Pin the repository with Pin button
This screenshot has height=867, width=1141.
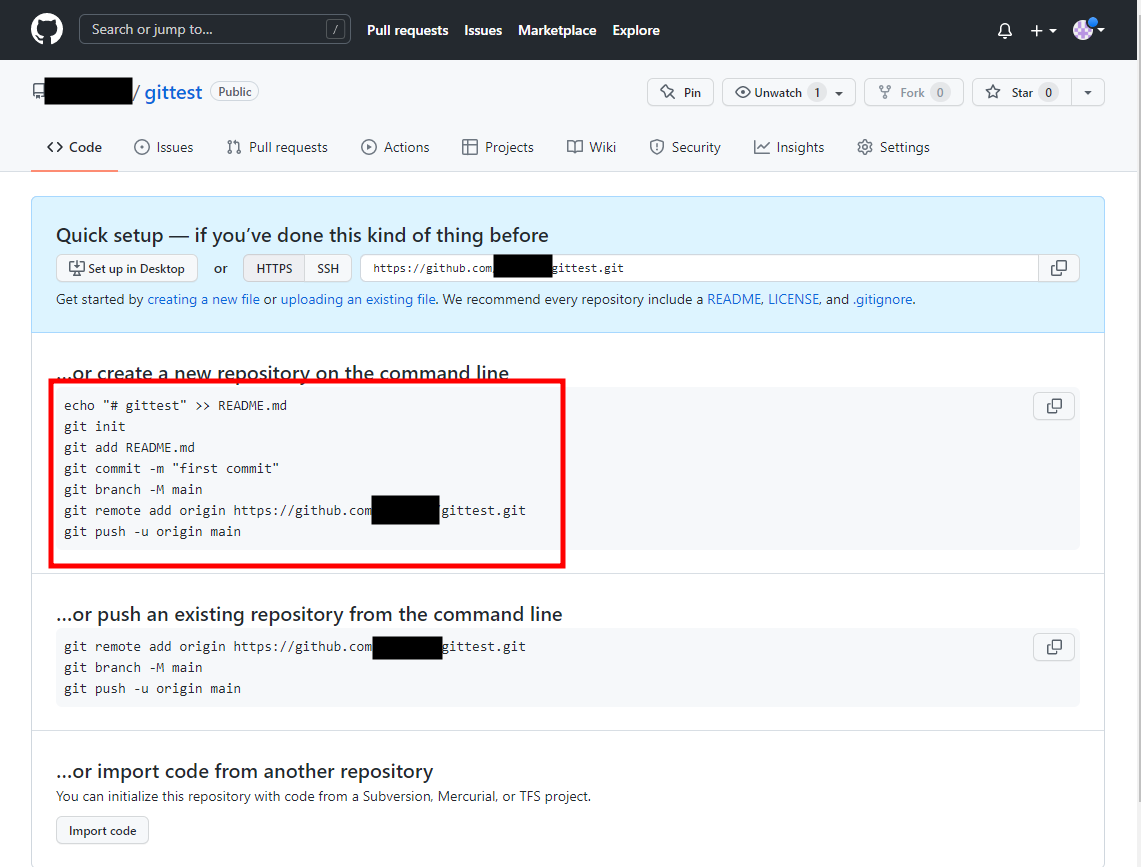(x=680, y=92)
